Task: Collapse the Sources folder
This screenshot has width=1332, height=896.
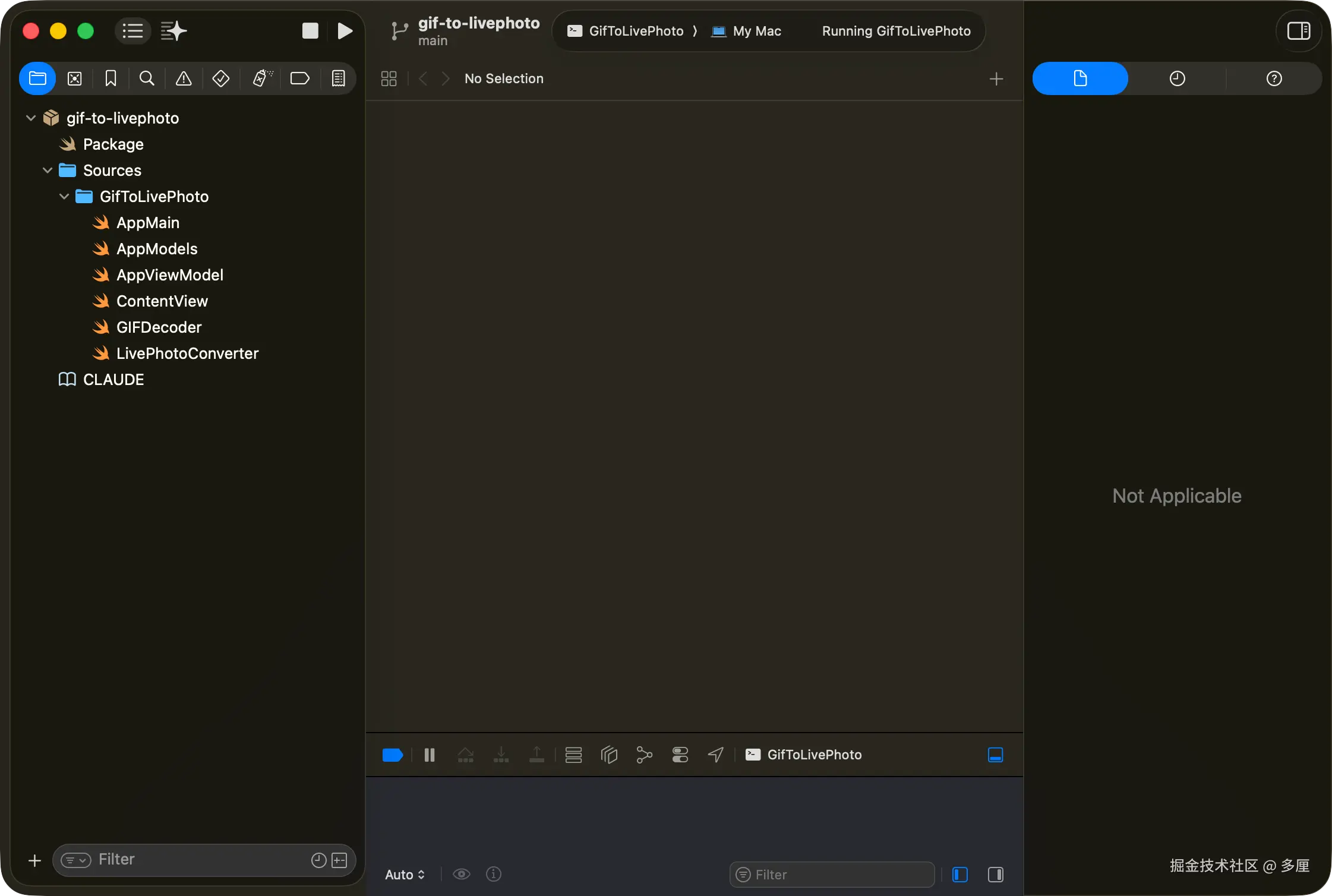Action: [x=48, y=171]
